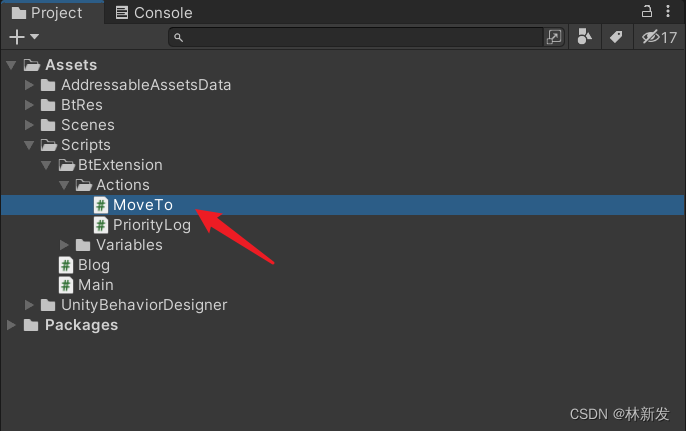Image resolution: width=686 pixels, height=431 pixels.
Task: Select the Project tab
Action: point(47,13)
